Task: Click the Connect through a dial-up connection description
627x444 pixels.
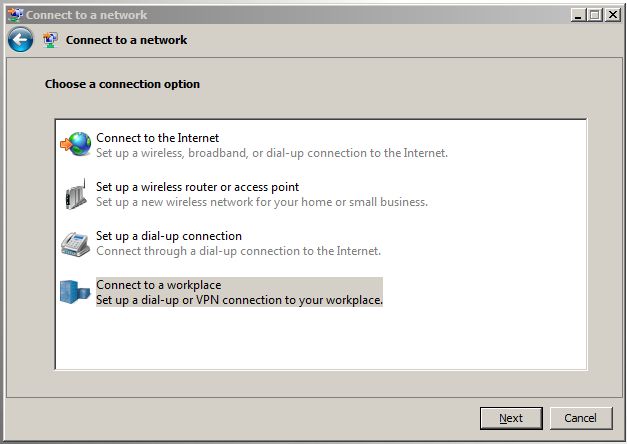Action: pos(238,251)
